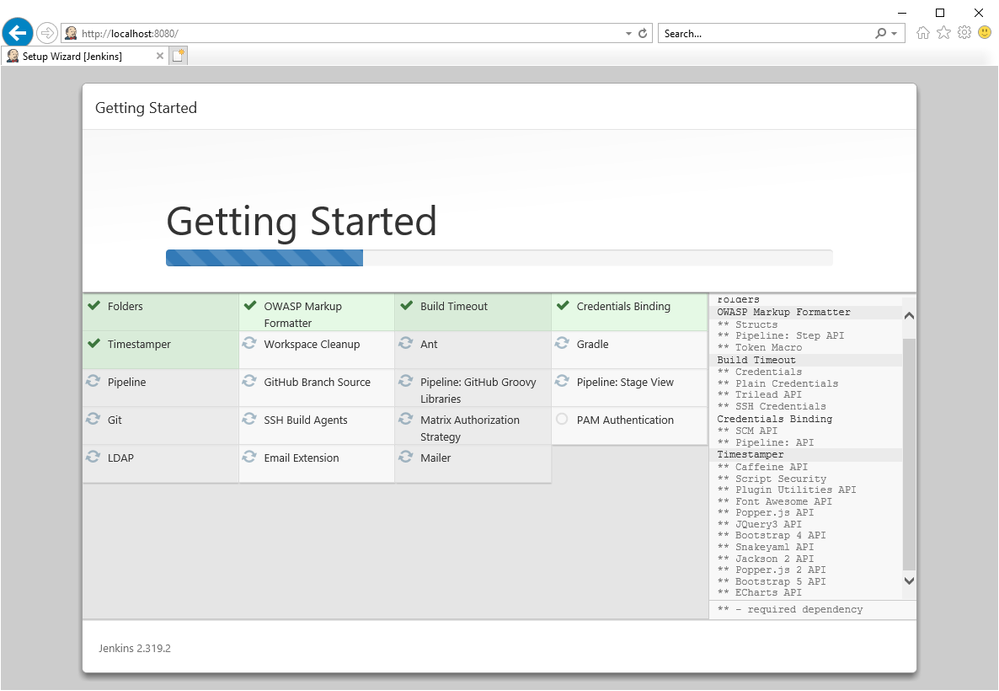999x691 pixels.
Task: Click the checkmark next to Credentials Binding
Action: [x=563, y=306]
